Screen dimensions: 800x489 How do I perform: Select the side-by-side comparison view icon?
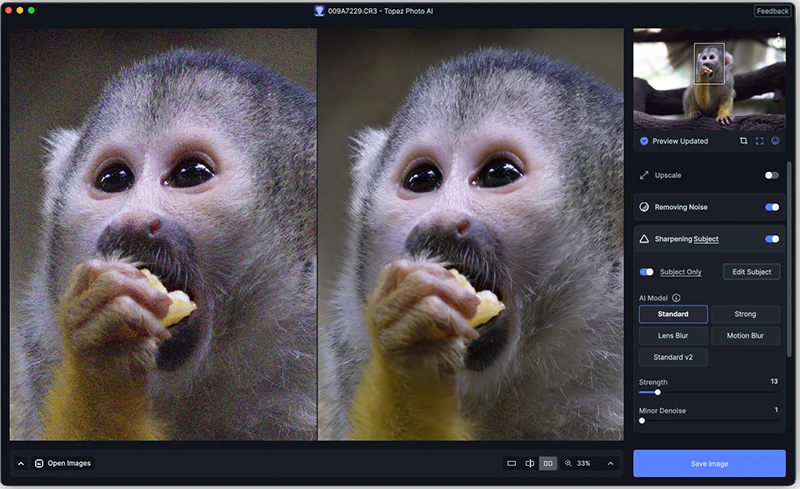tap(548, 463)
